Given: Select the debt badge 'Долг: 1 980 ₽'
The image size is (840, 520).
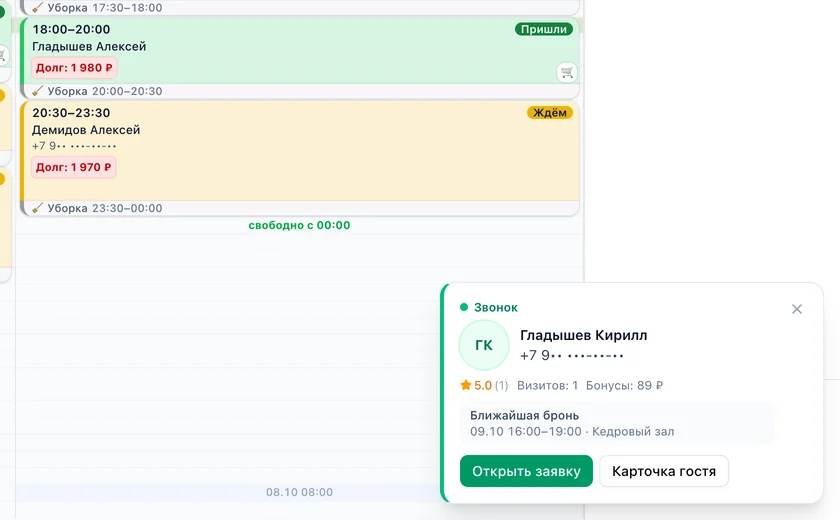Looking at the screenshot, I should pos(74,68).
